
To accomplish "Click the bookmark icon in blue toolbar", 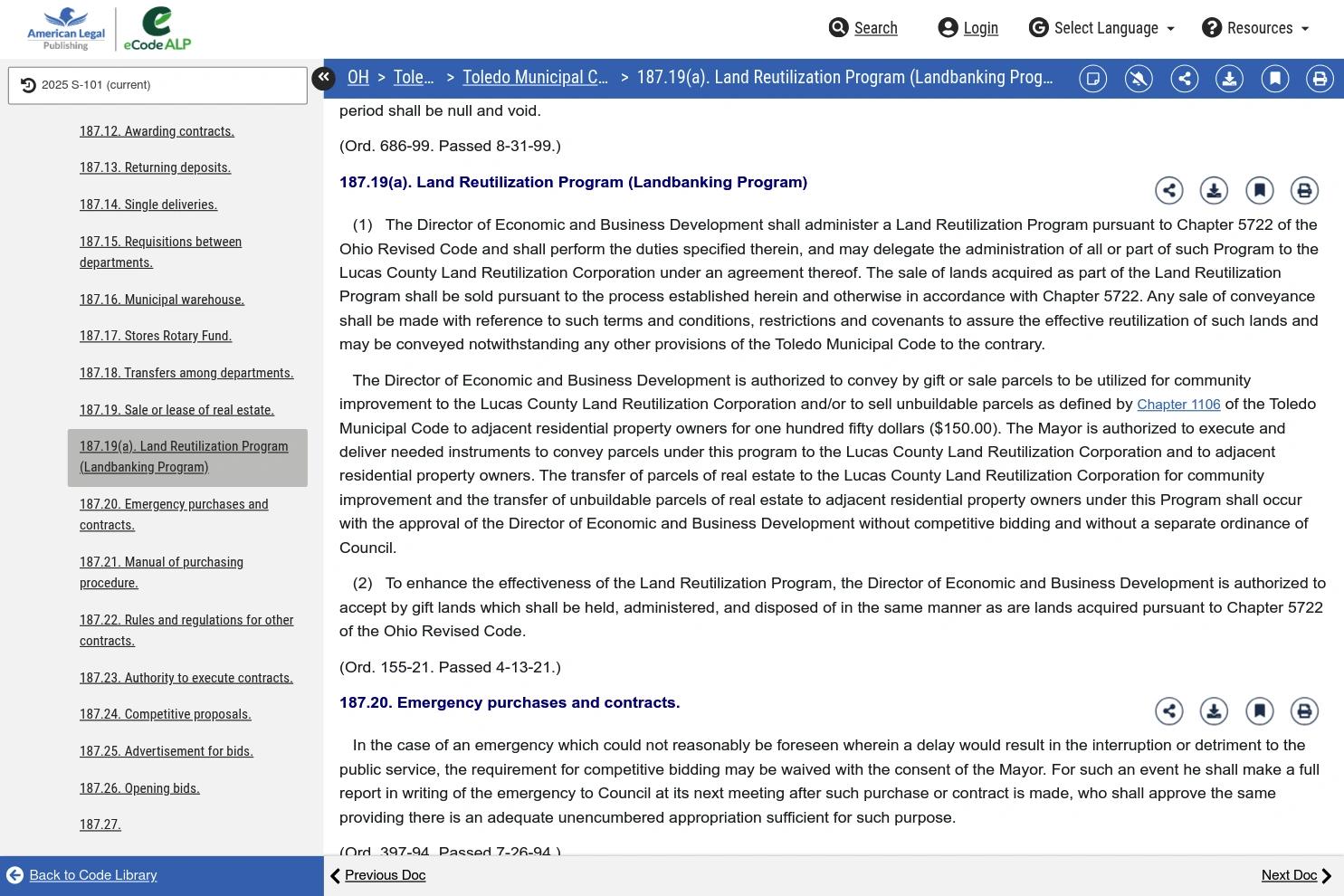I will 1274,79.
